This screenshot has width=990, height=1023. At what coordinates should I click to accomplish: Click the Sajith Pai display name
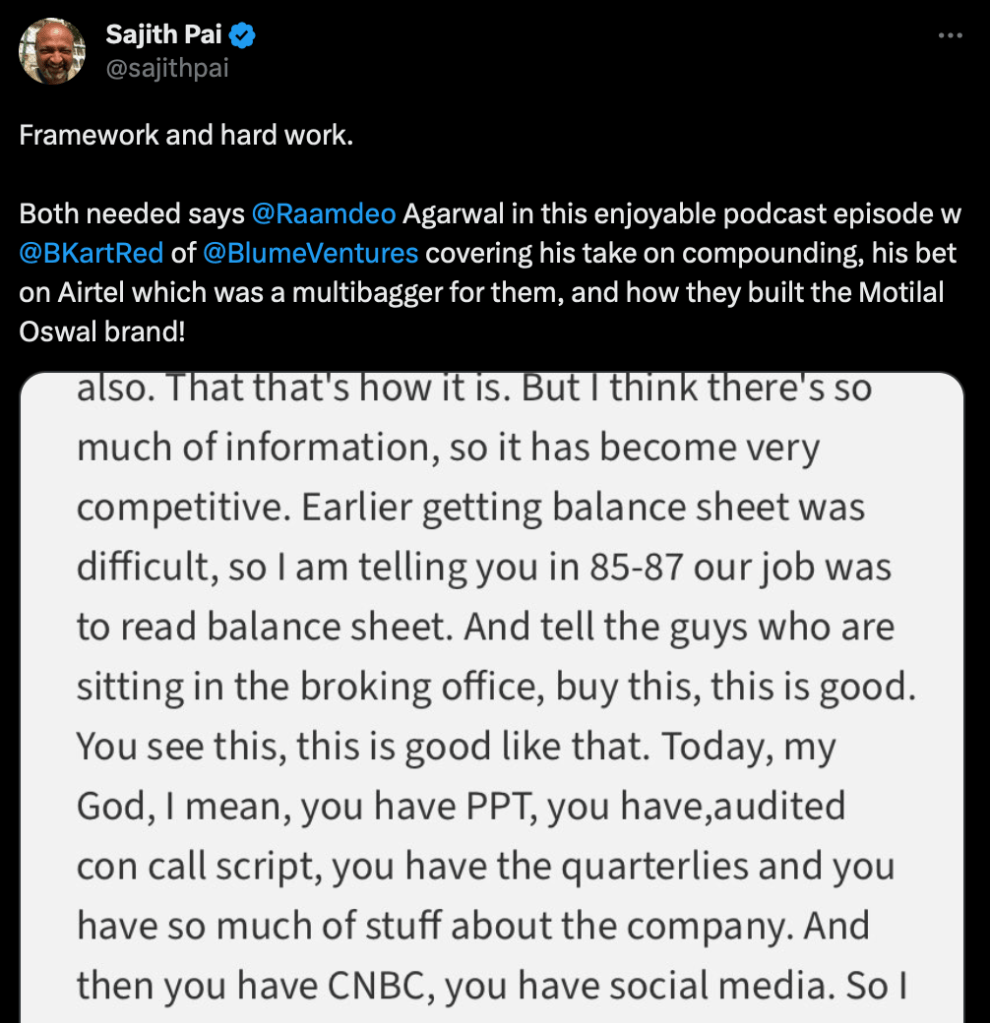(165, 37)
